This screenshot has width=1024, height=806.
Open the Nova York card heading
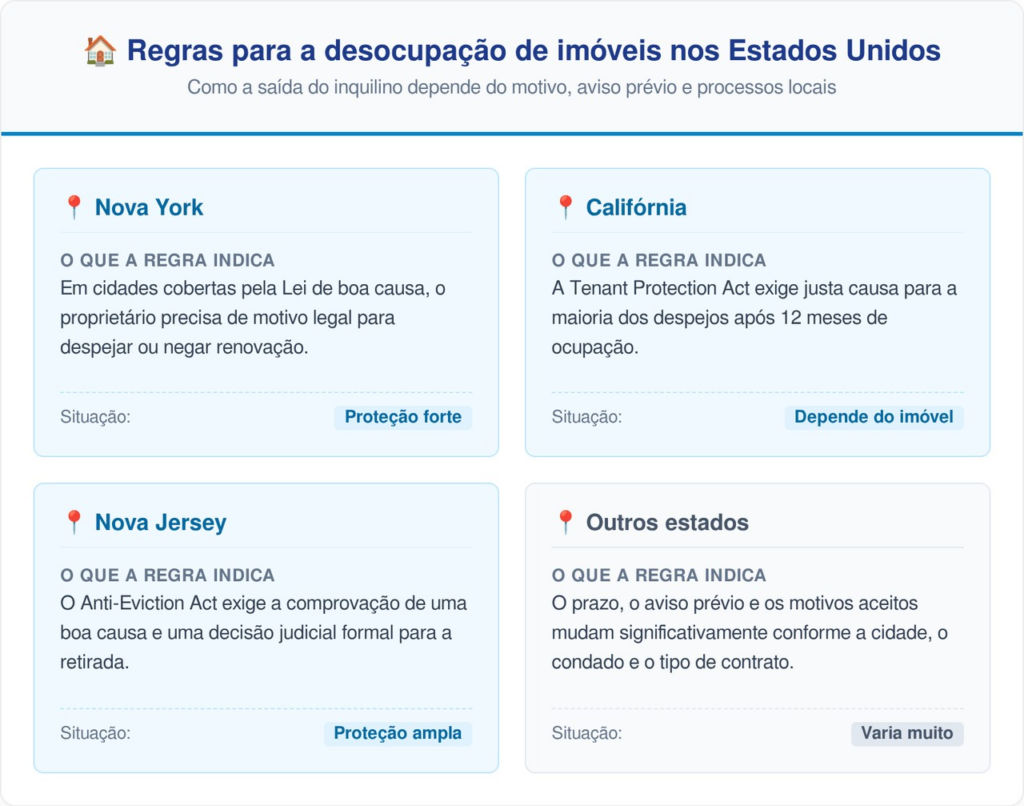click(x=149, y=207)
